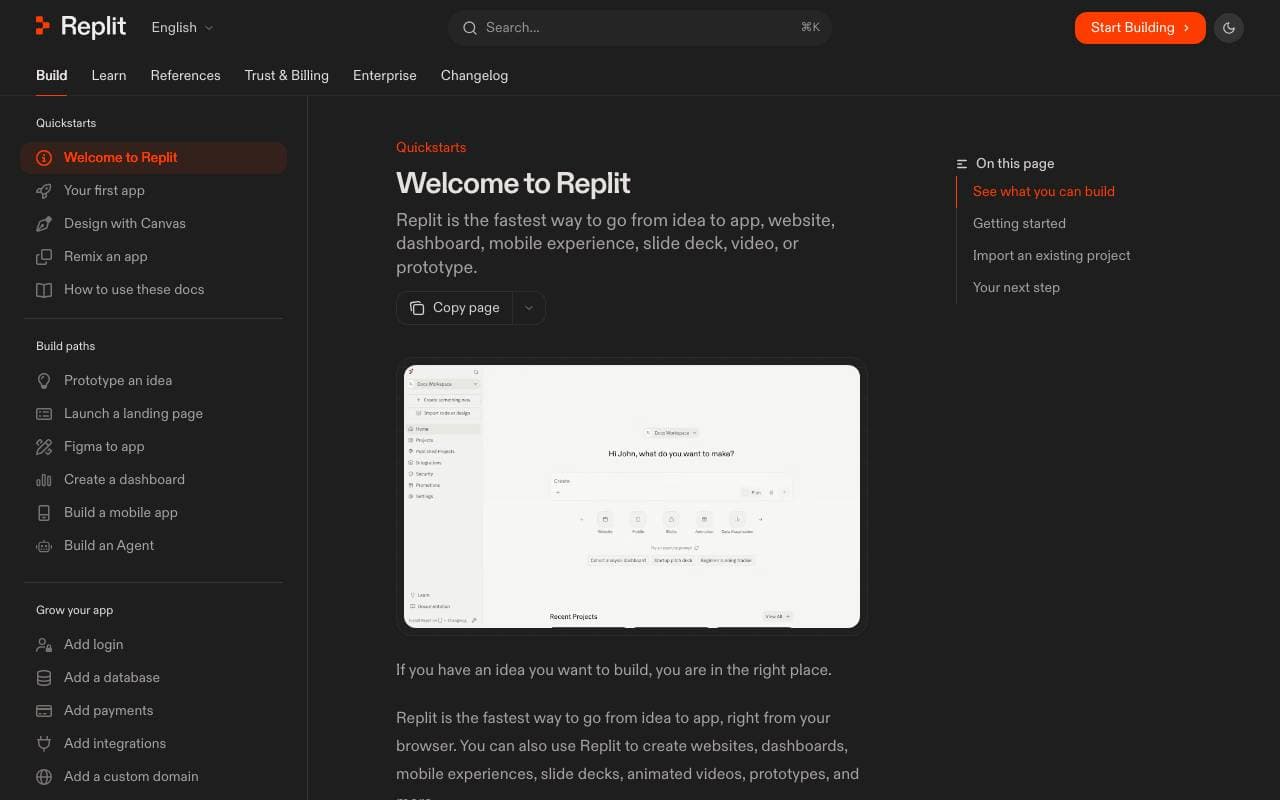Click the On this page list icon
Image resolution: width=1280 pixels, height=800 pixels.
point(962,164)
